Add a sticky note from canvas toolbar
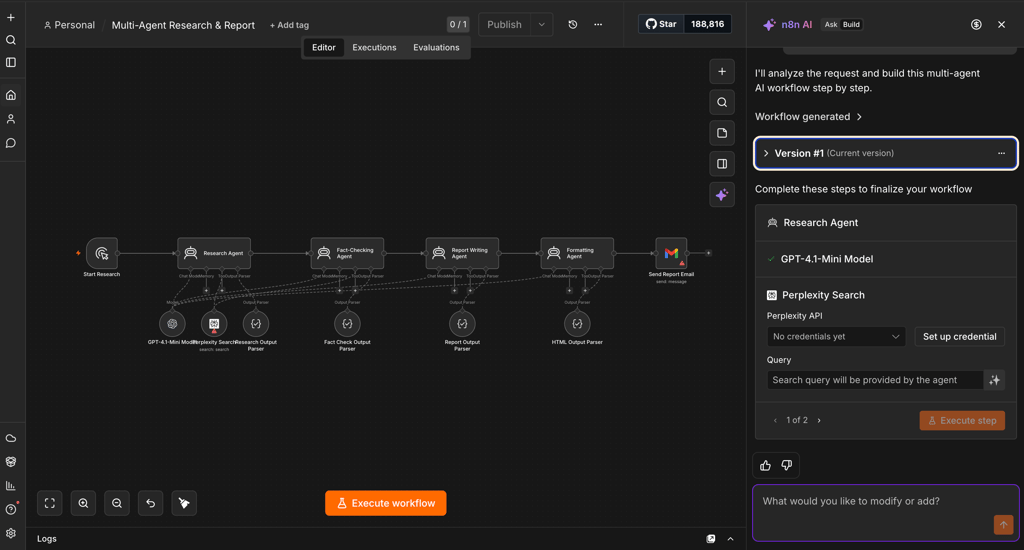This screenshot has width=1024, height=550. click(722, 133)
